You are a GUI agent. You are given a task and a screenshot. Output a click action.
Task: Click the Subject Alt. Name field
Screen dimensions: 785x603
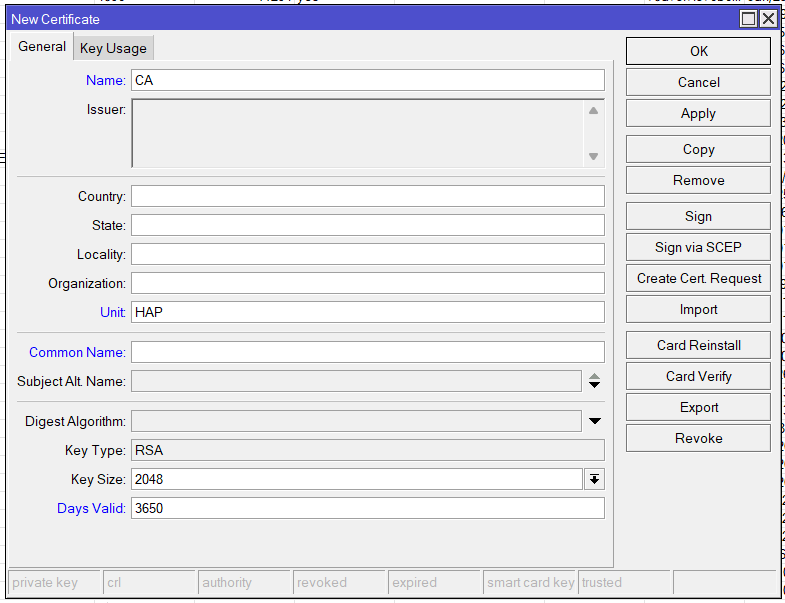pos(356,382)
